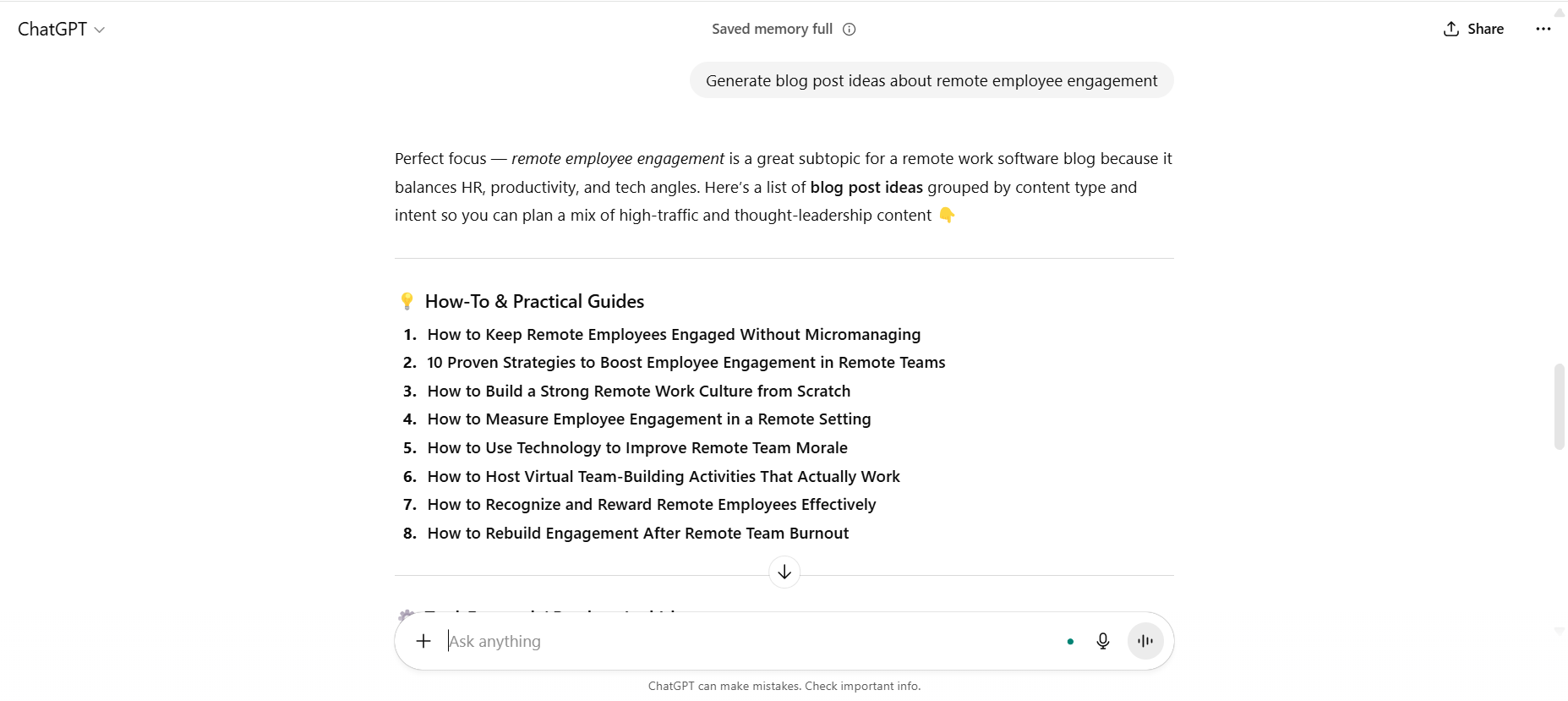Click the scroll-up triangle at top right
The height and width of the screenshot is (701, 1568).
(1558, 10)
